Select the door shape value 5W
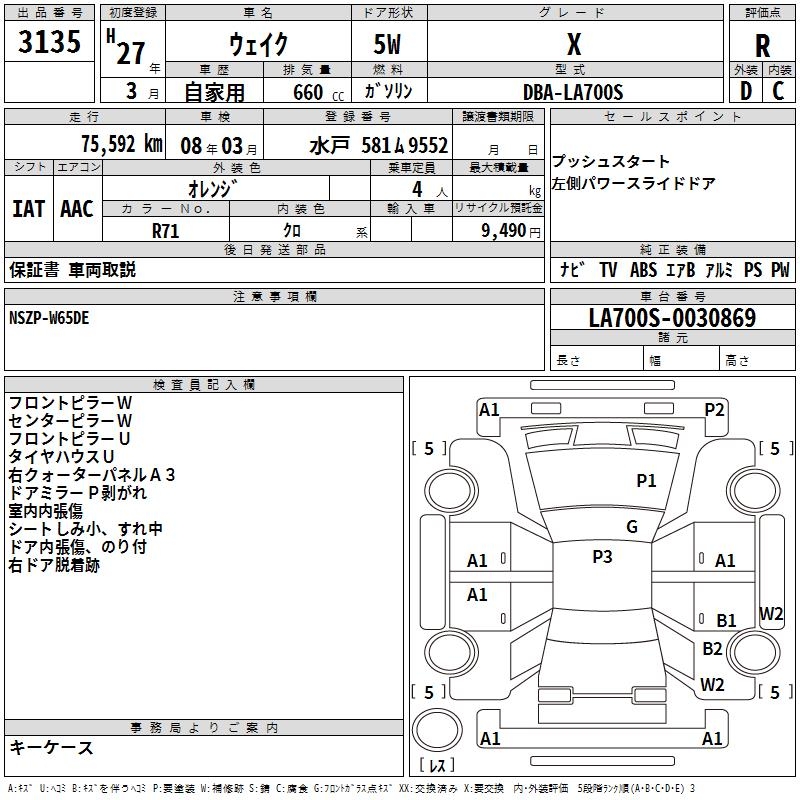The width and height of the screenshot is (800, 800). (387, 44)
